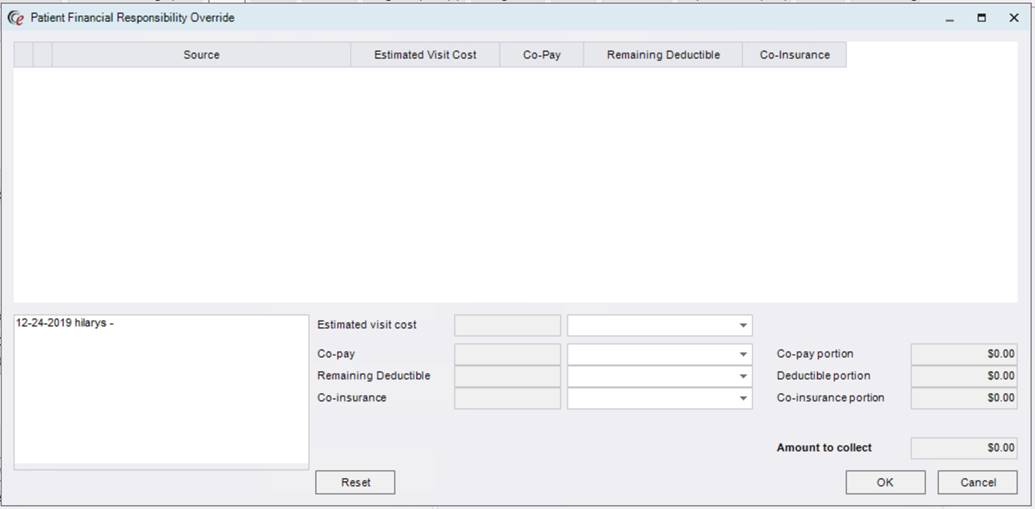
Task: Sort by Estimated Visit Cost column header
Action: tap(425, 55)
